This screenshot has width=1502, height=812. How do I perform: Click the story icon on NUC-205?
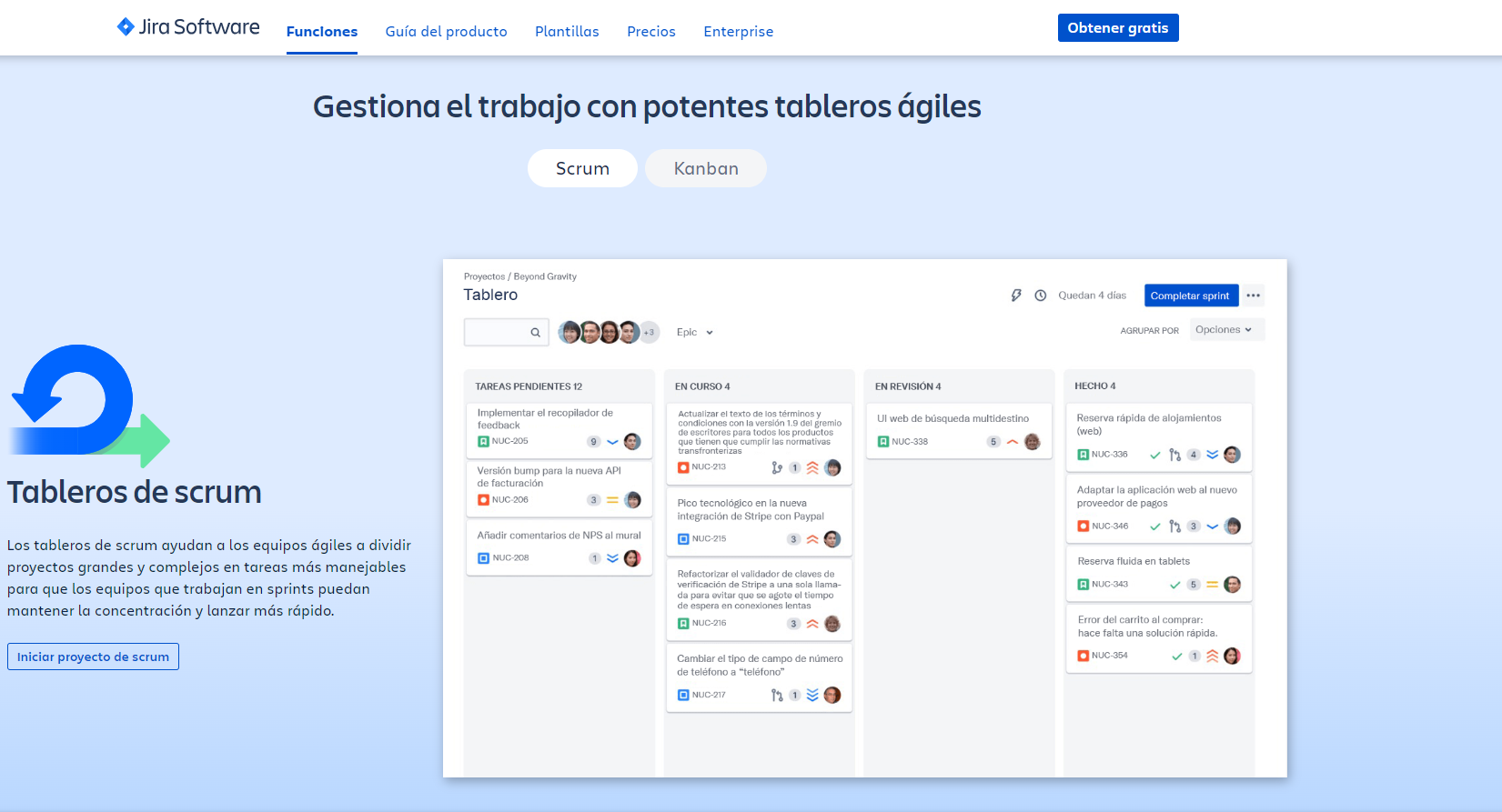(x=484, y=442)
